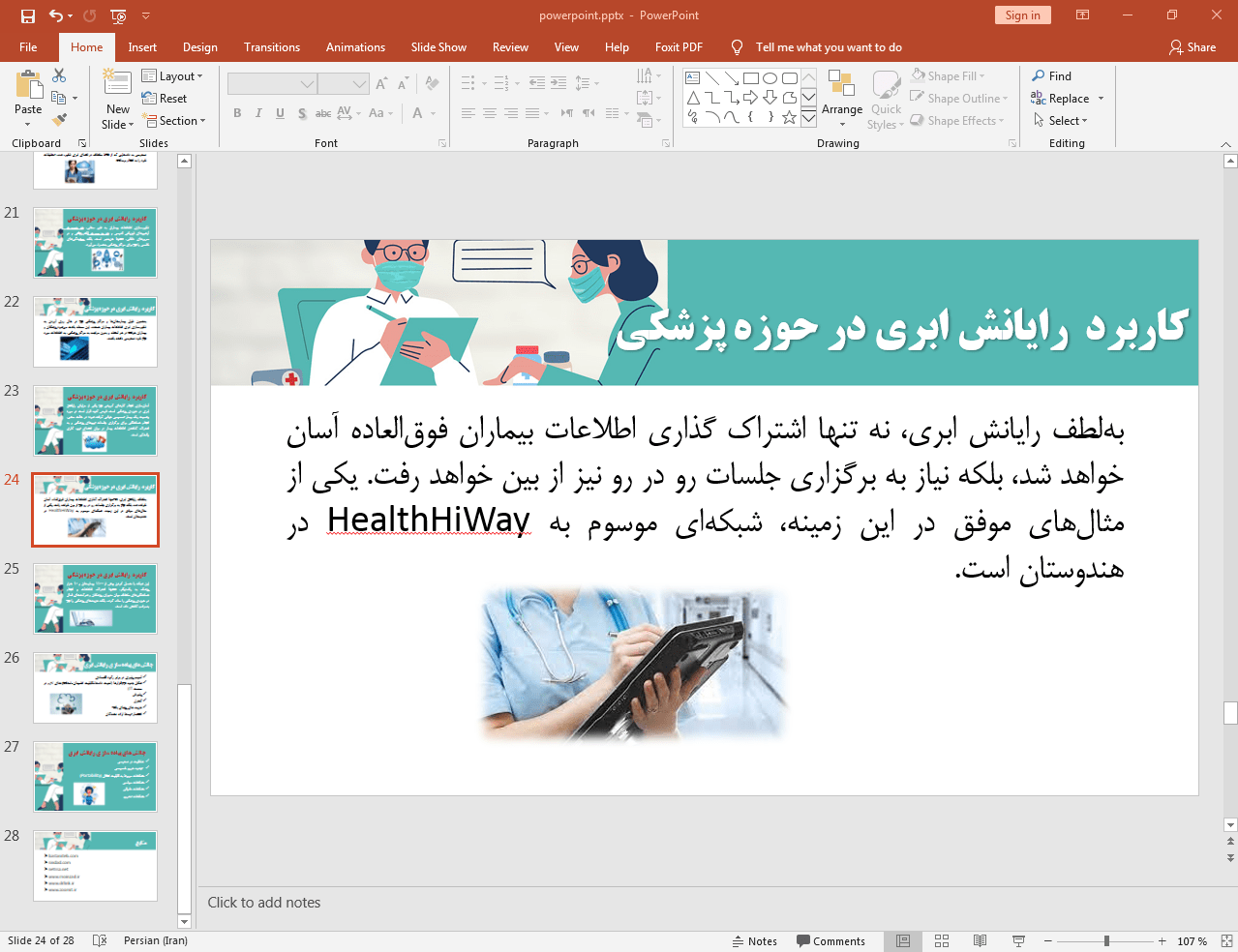Screen dimensions: 1238x952
Task: Switch to the Slide Show tab
Action: 438,47
